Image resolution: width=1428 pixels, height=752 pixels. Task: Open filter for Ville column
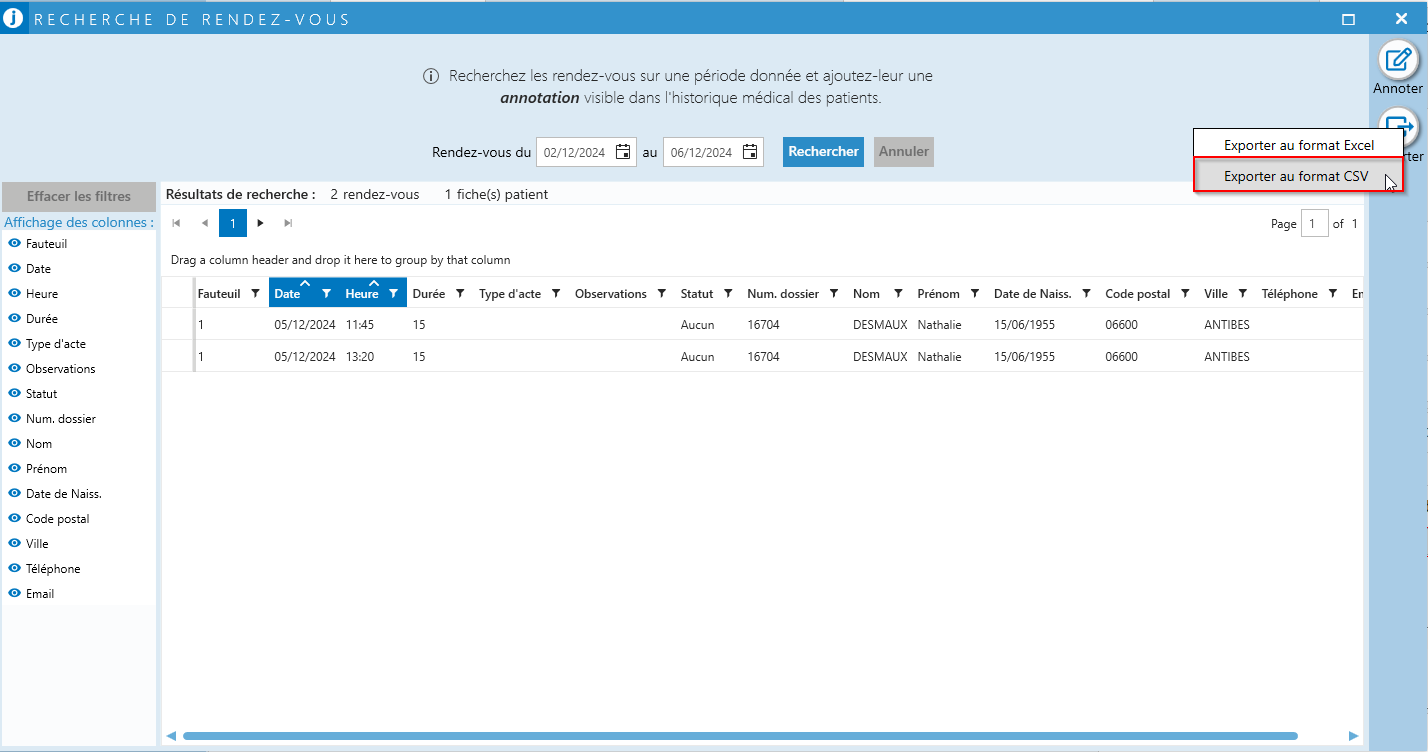(x=1243, y=294)
